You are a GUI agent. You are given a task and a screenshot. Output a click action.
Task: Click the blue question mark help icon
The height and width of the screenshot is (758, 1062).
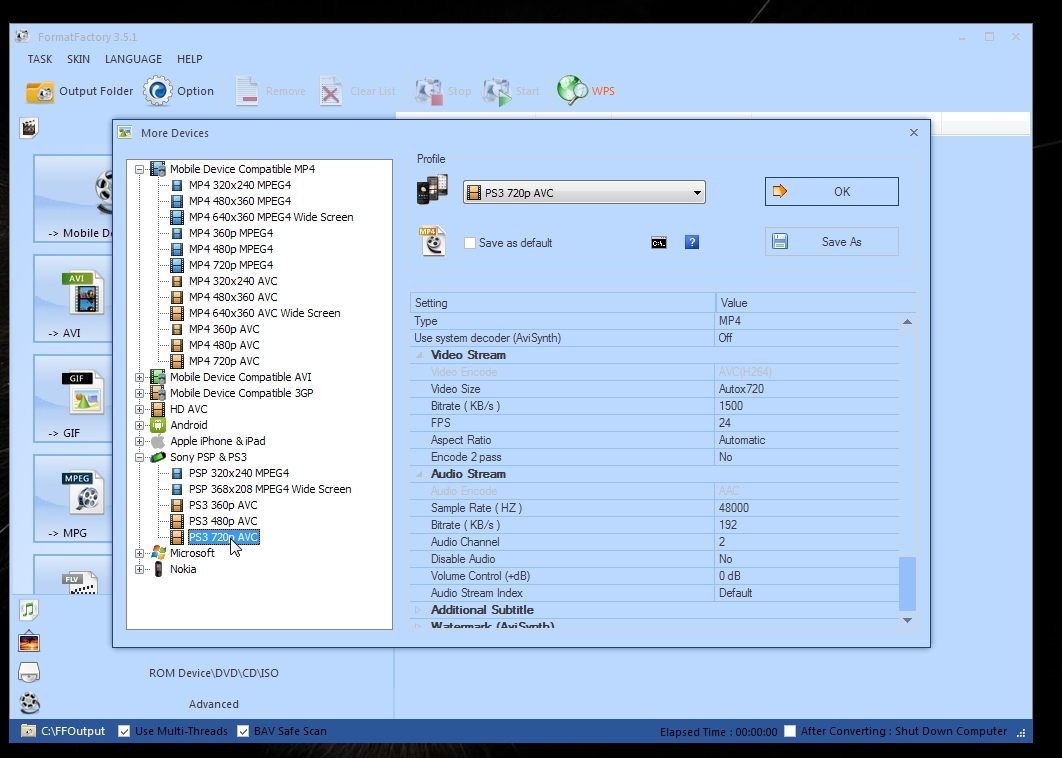pyautogui.click(x=692, y=242)
